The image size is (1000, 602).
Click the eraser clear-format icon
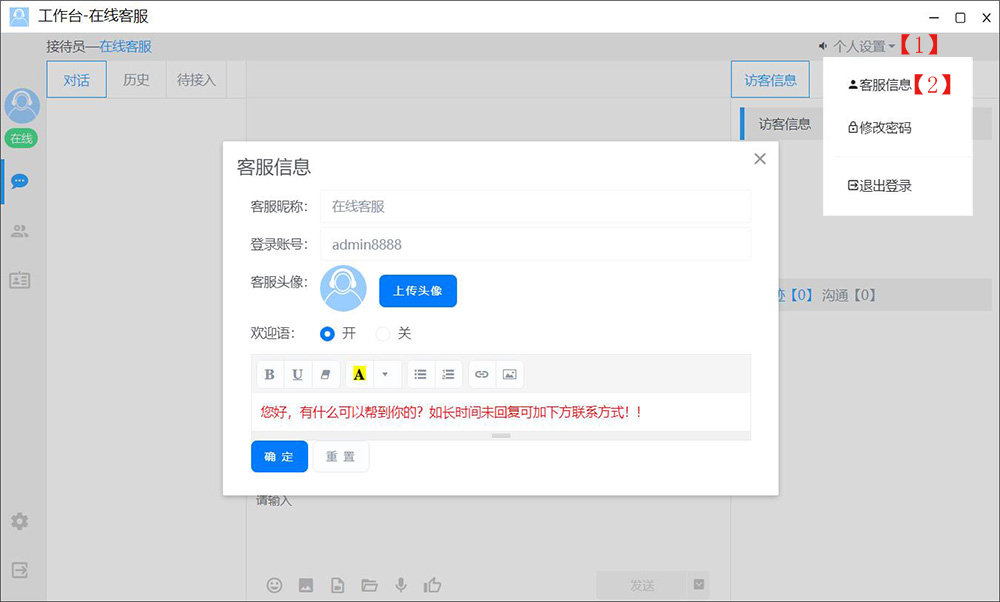[x=324, y=374]
